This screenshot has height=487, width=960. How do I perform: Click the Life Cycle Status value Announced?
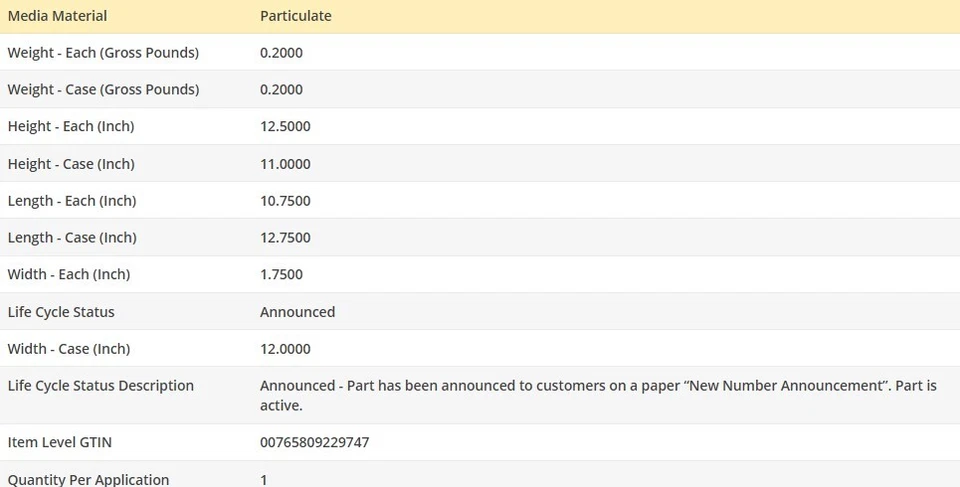click(297, 312)
